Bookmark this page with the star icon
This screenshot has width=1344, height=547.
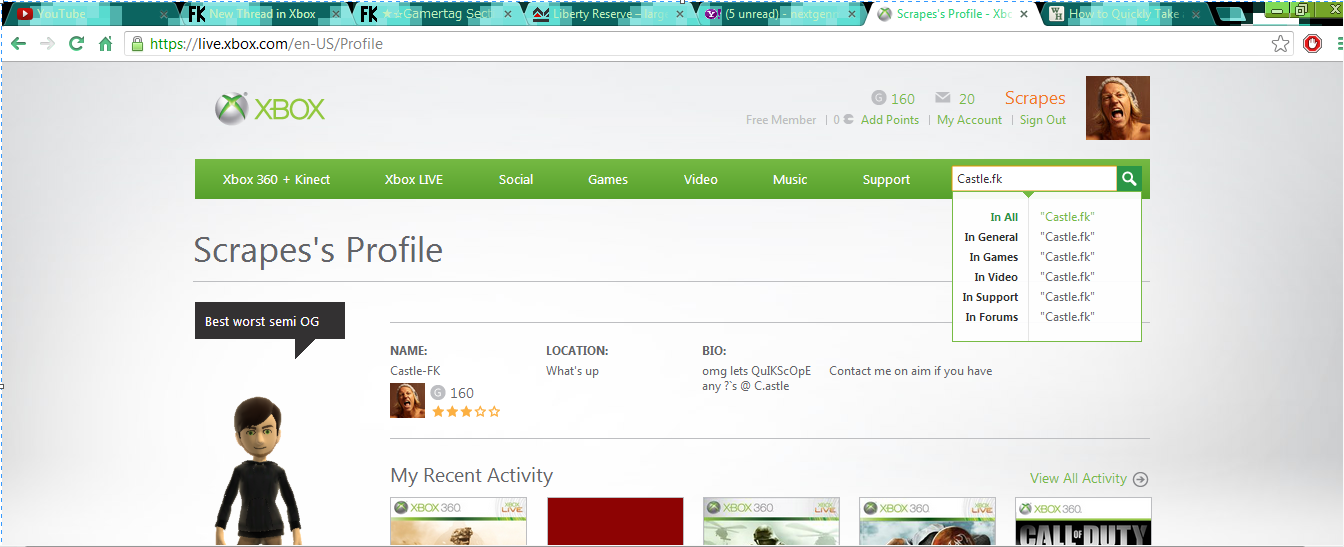pos(1280,44)
